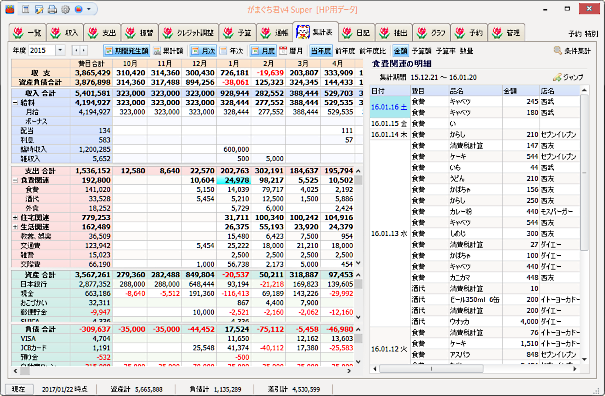Viewport: 605px width, 396px height.
Task: Select 数量 value mode
Action: (x=466, y=51)
